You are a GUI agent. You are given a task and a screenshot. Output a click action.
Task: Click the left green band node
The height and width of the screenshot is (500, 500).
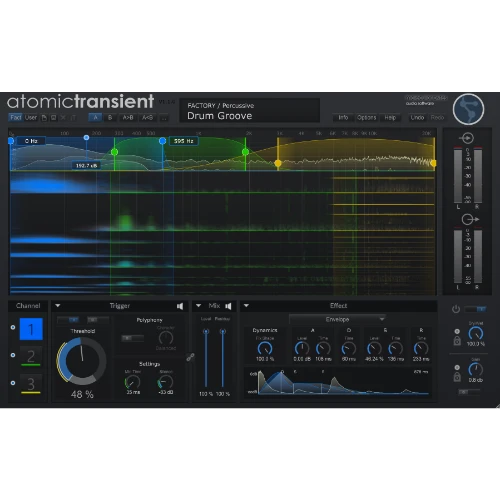114,152
